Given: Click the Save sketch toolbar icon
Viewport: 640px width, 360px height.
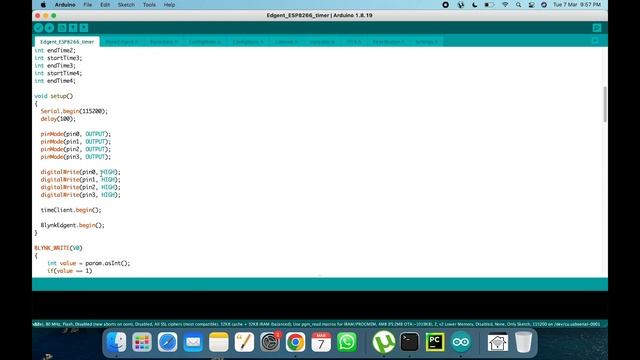Looking at the screenshot, I should [84, 28].
